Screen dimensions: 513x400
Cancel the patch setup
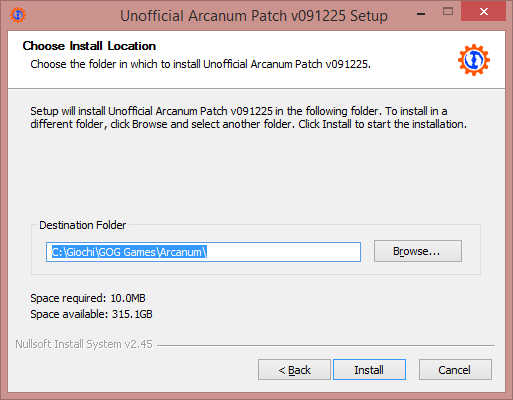455,370
